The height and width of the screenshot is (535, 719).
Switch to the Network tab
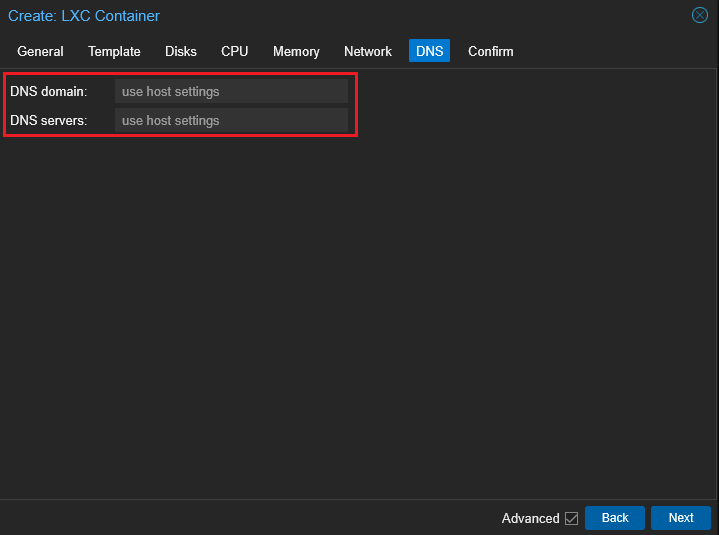[x=368, y=51]
